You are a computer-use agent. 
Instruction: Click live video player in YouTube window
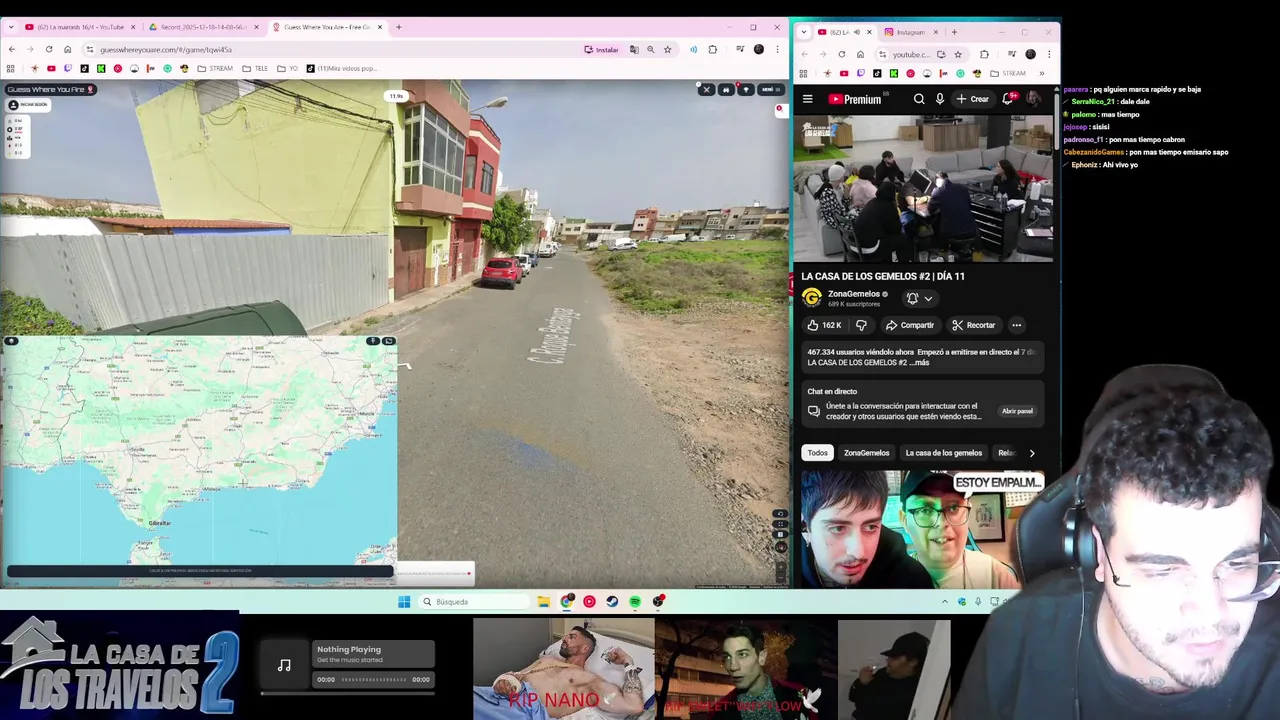tap(923, 189)
